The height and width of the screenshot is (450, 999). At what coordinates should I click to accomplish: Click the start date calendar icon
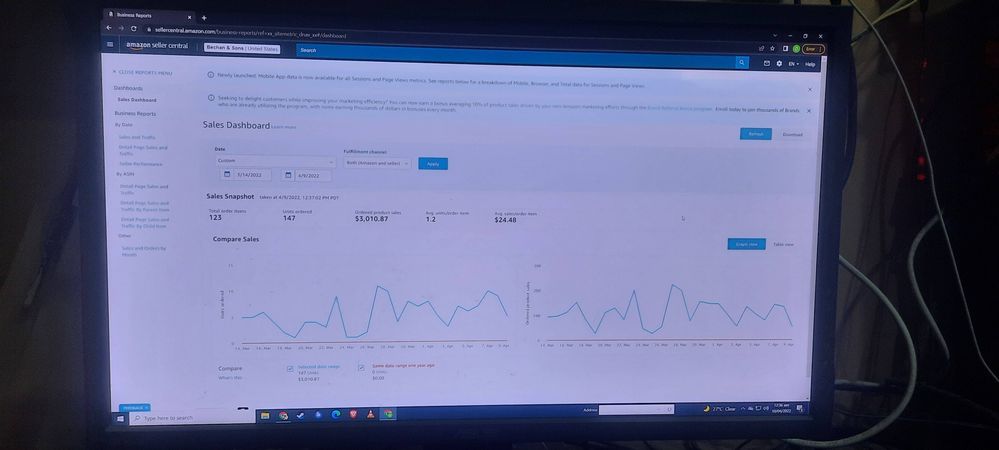coord(227,174)
